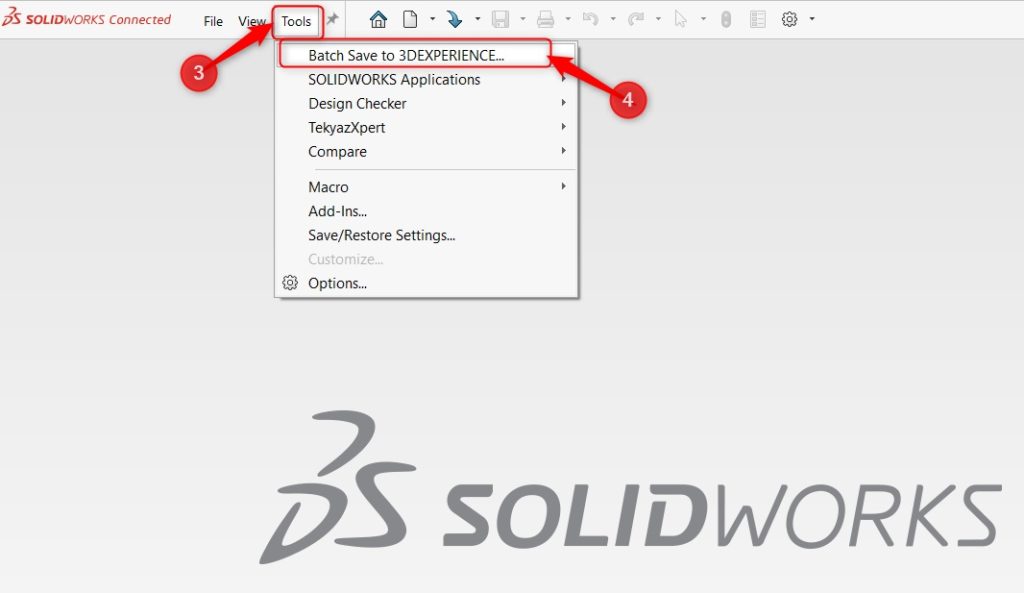Open the SOLIDWORKS Applications submenu
The height and width of the screenshot is (593, 1024).
coord(426,80)
